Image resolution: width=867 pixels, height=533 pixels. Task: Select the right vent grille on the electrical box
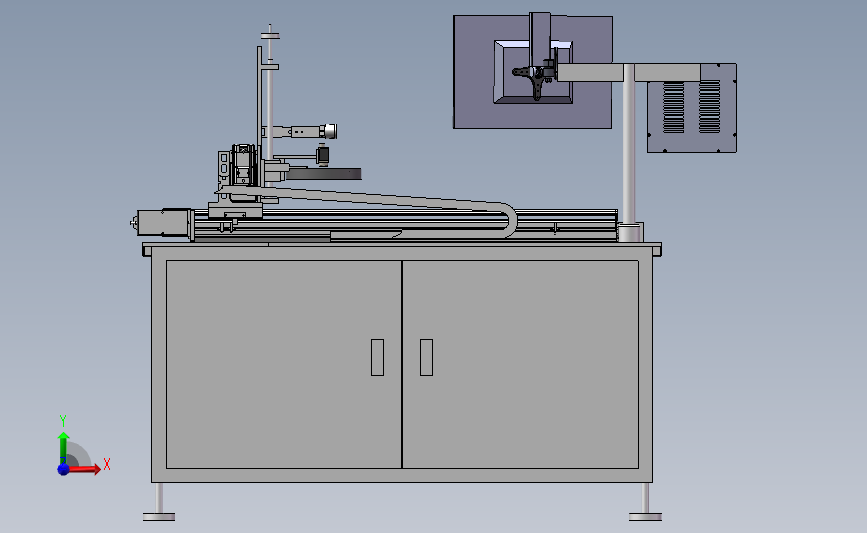pyautogui.click(x=709, y=107)
